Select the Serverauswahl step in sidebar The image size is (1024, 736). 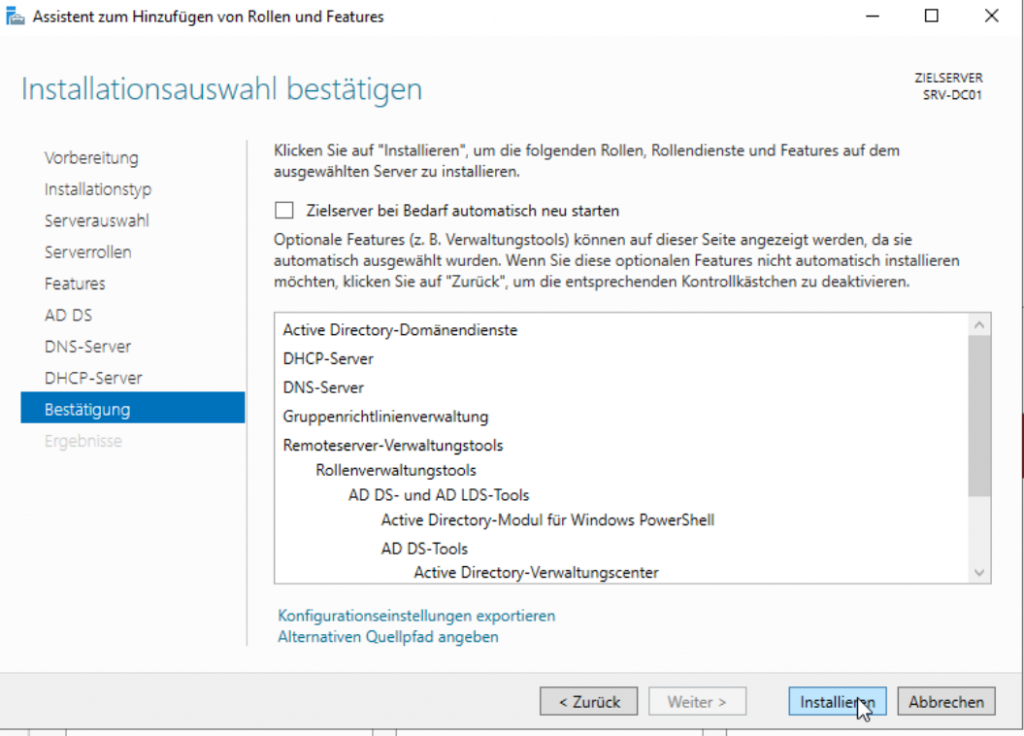97,221
